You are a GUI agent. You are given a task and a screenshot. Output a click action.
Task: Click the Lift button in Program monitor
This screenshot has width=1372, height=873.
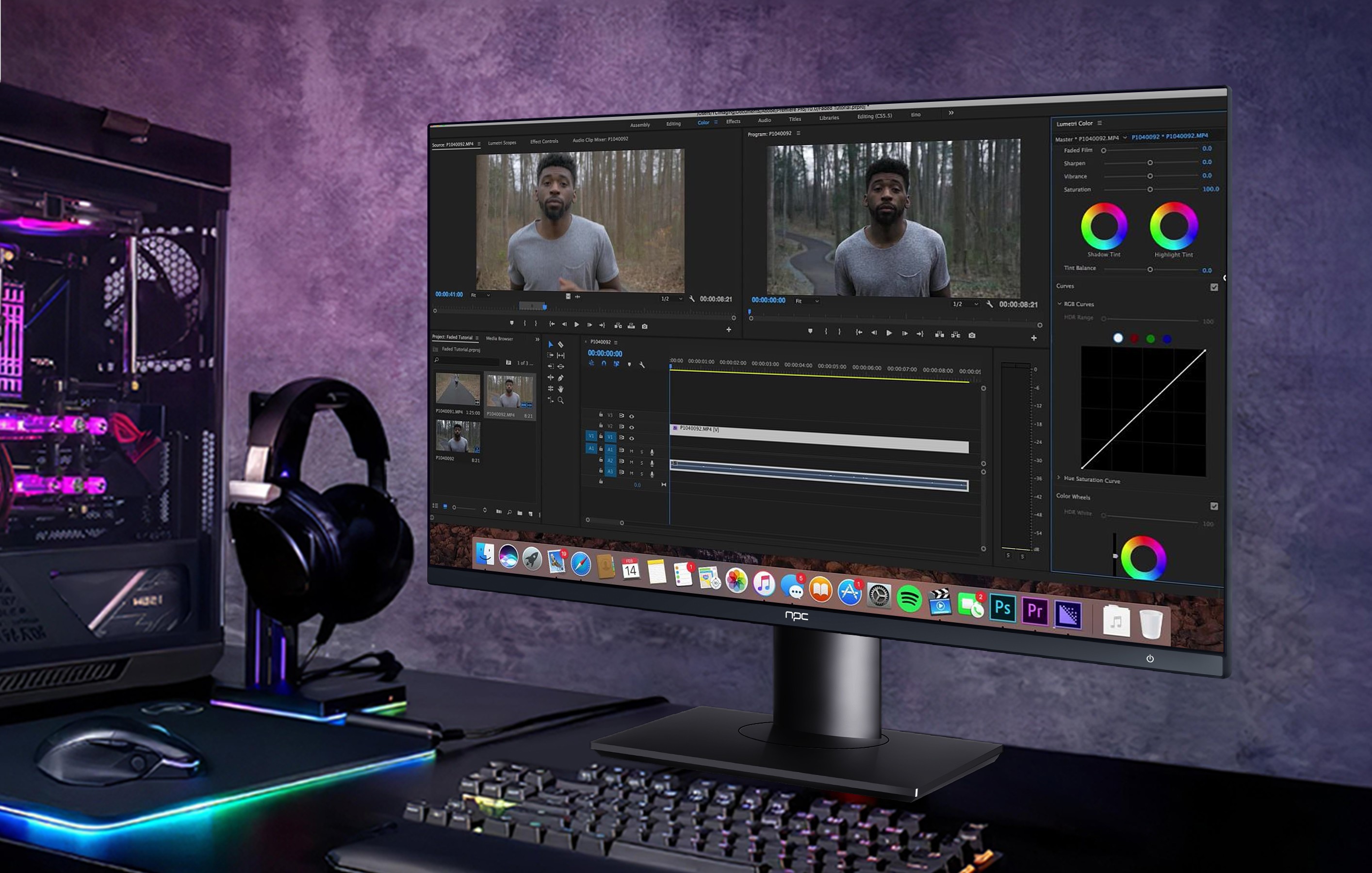pyautogui.click(x=940, y=334)
